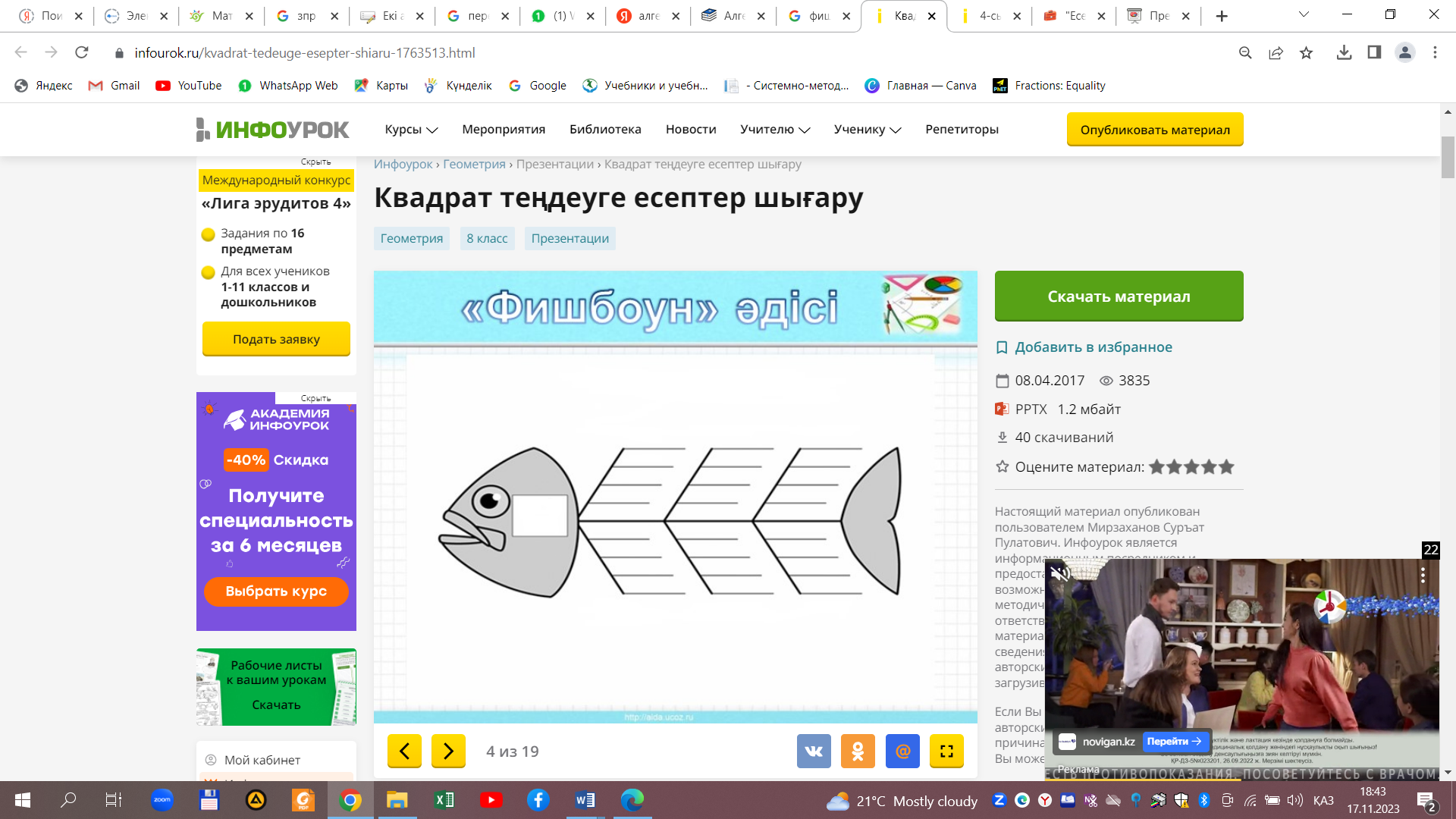Share via Mail.ru @ icon
This screenshot has height=819, width=1456.
click(x=902, y=751)
